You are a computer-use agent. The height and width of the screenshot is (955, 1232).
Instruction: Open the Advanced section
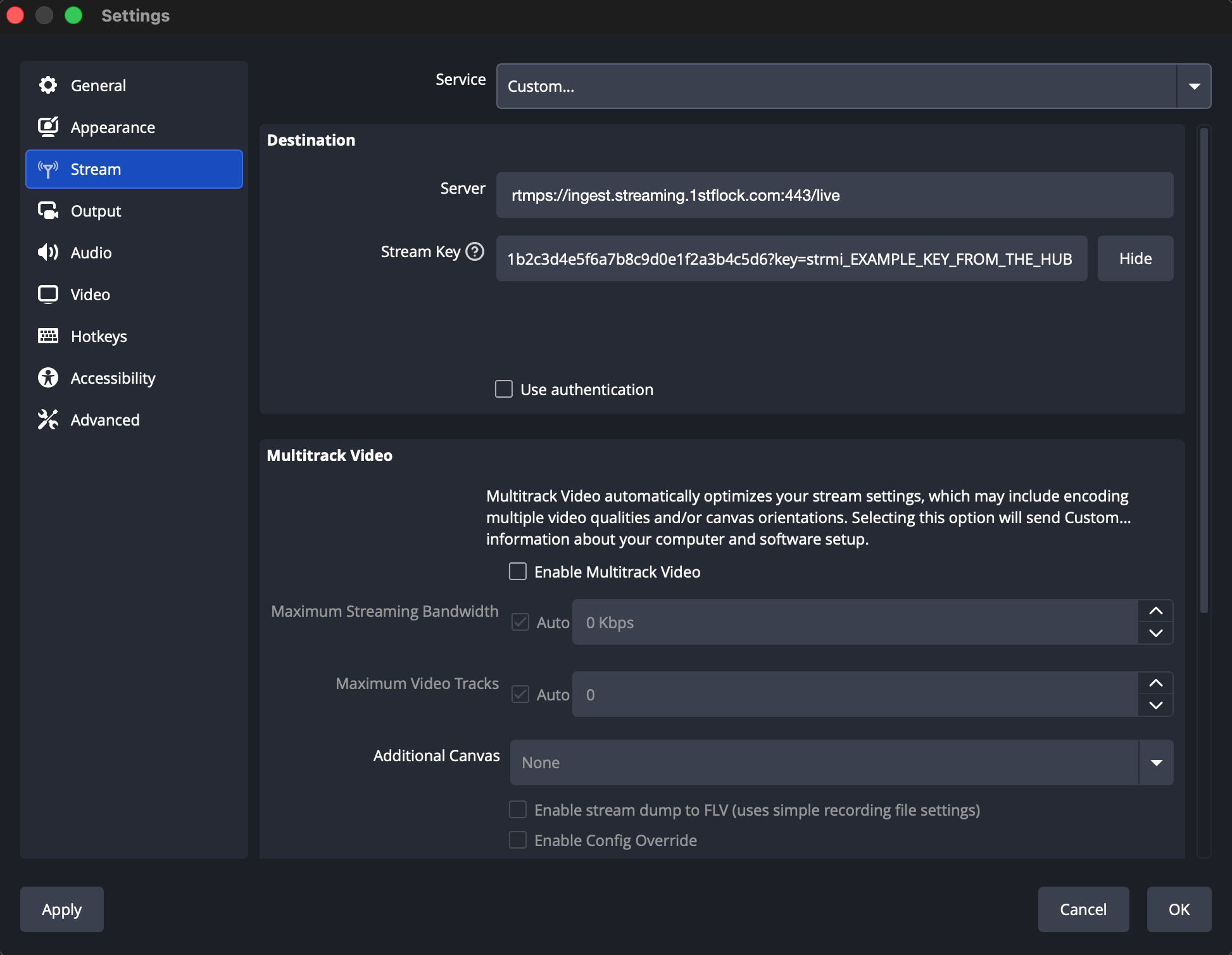tap(134, 420)
